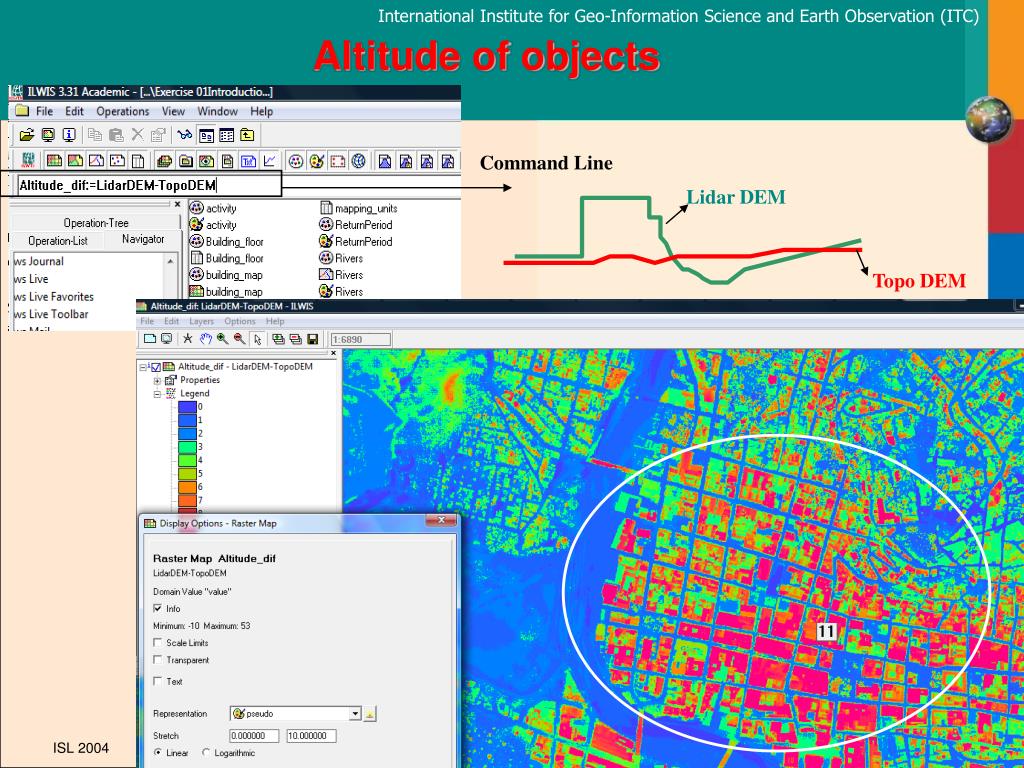Enable the Scale Limits checkbox
Image resolution: width=1024 pixels, height=768 pixels.
[157, 643]
